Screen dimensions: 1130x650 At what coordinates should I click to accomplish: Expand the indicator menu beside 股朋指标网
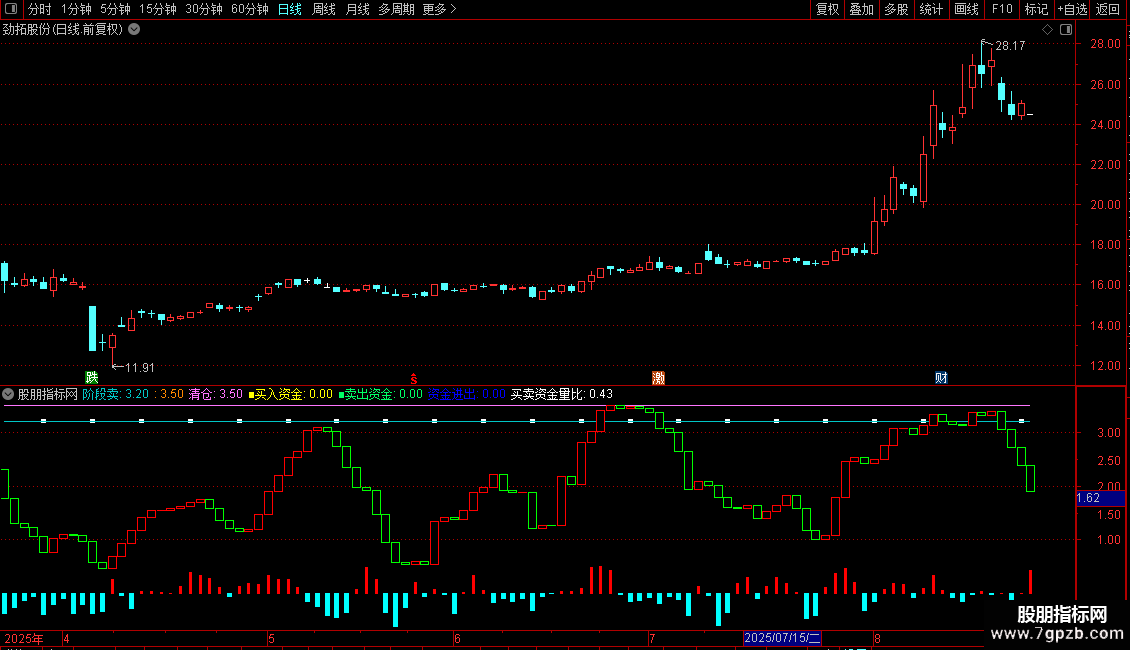coord(8,394)
